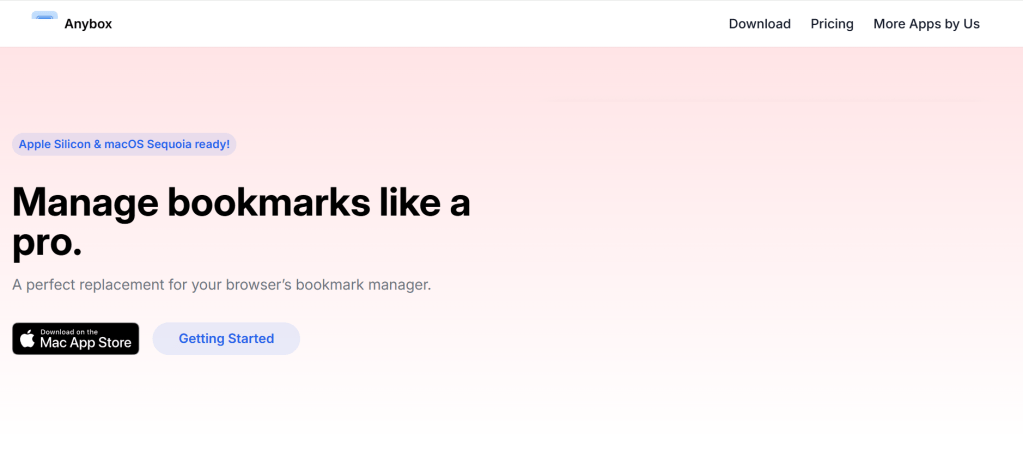
Task: Click the Anybox logo icon
Action: click(44, 17)
